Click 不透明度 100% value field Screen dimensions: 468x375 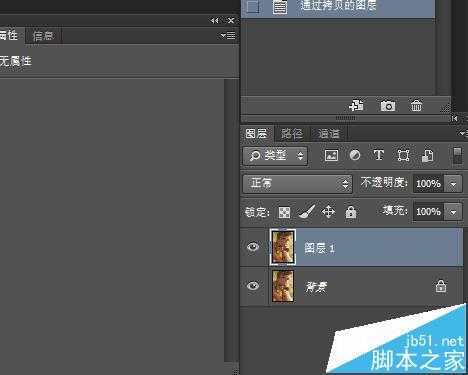tap(428, 184)
